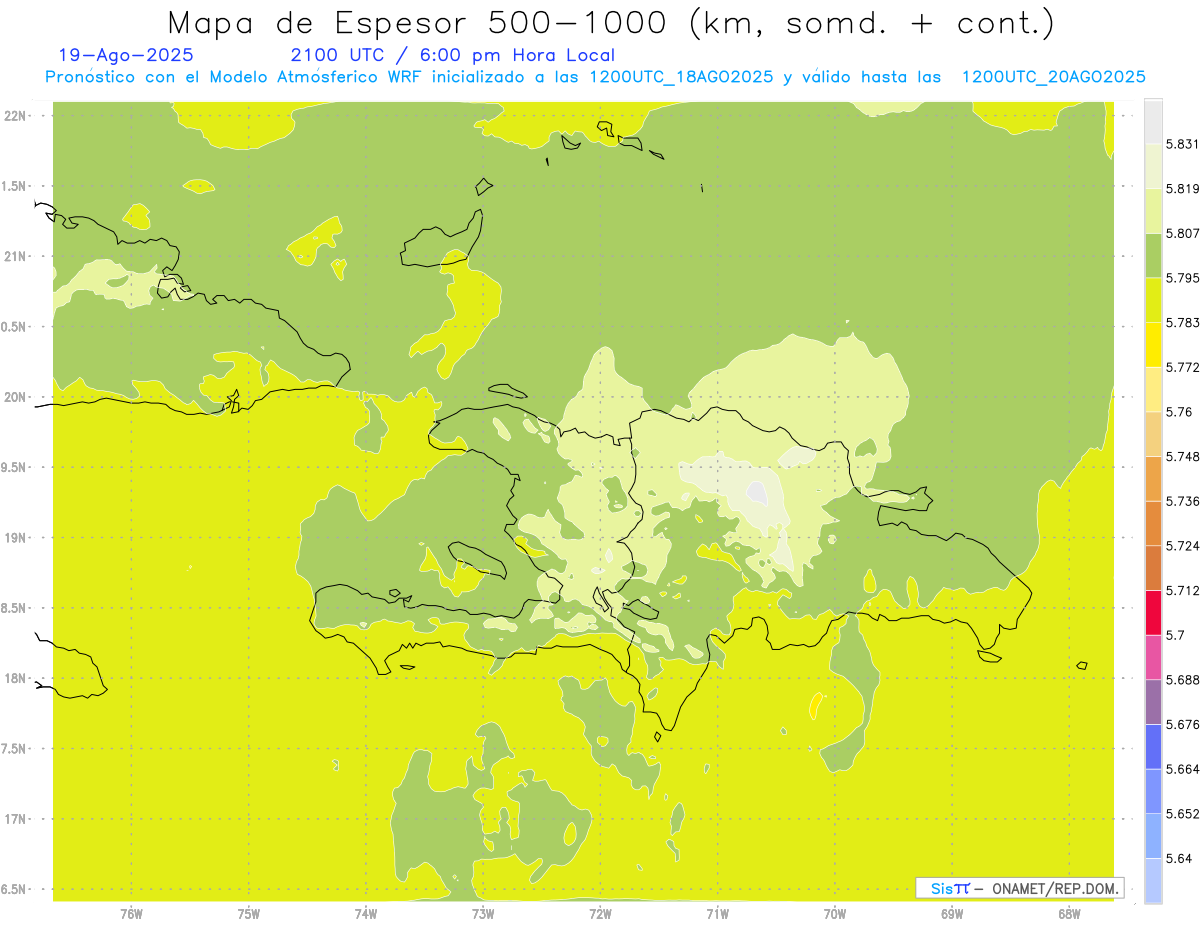Screen dimensions: 1200x927
Task: Click the '72W' longitude label
Action: (600, 914)
